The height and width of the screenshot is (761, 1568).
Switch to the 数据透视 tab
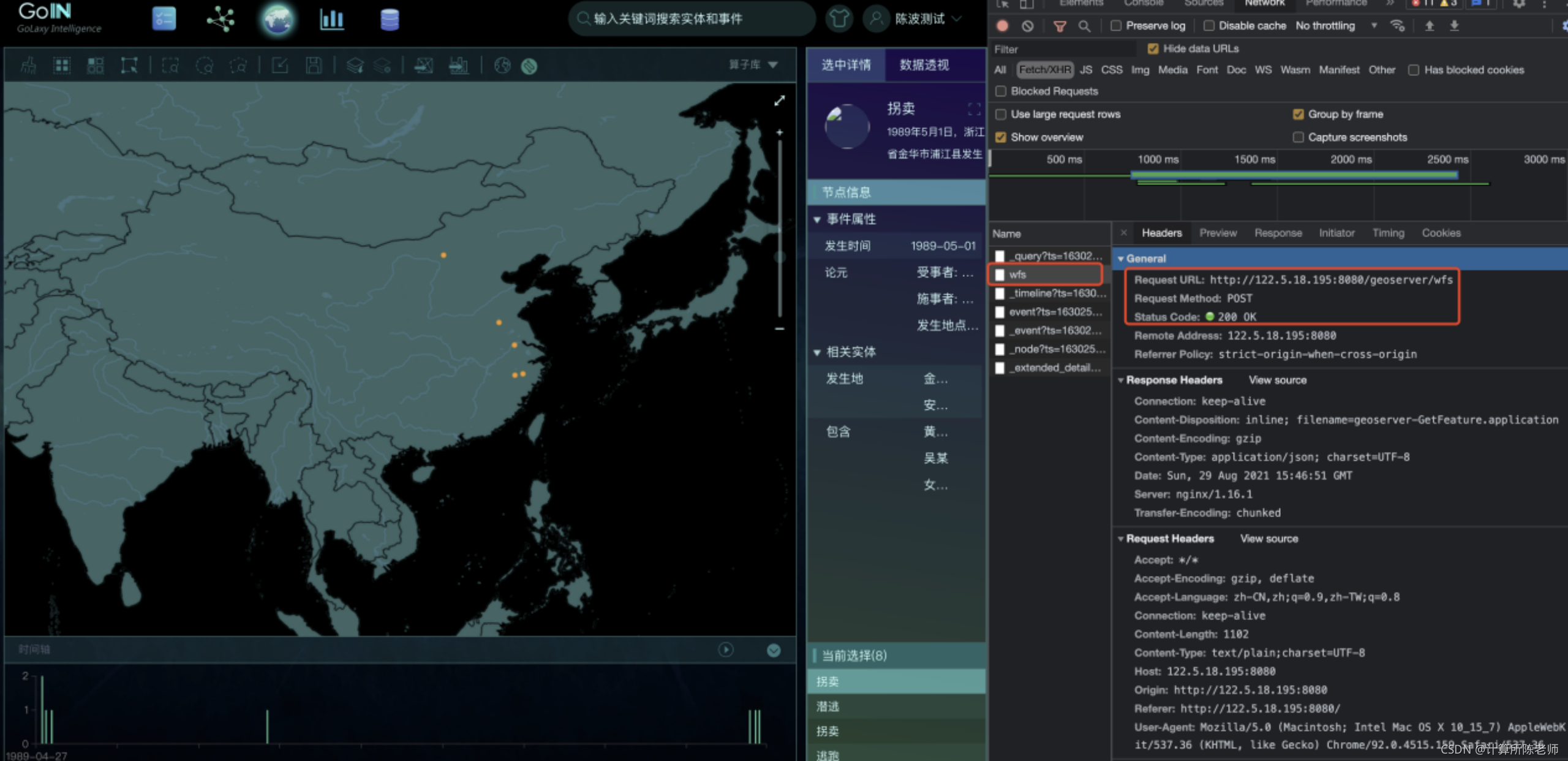click(924, 65)
